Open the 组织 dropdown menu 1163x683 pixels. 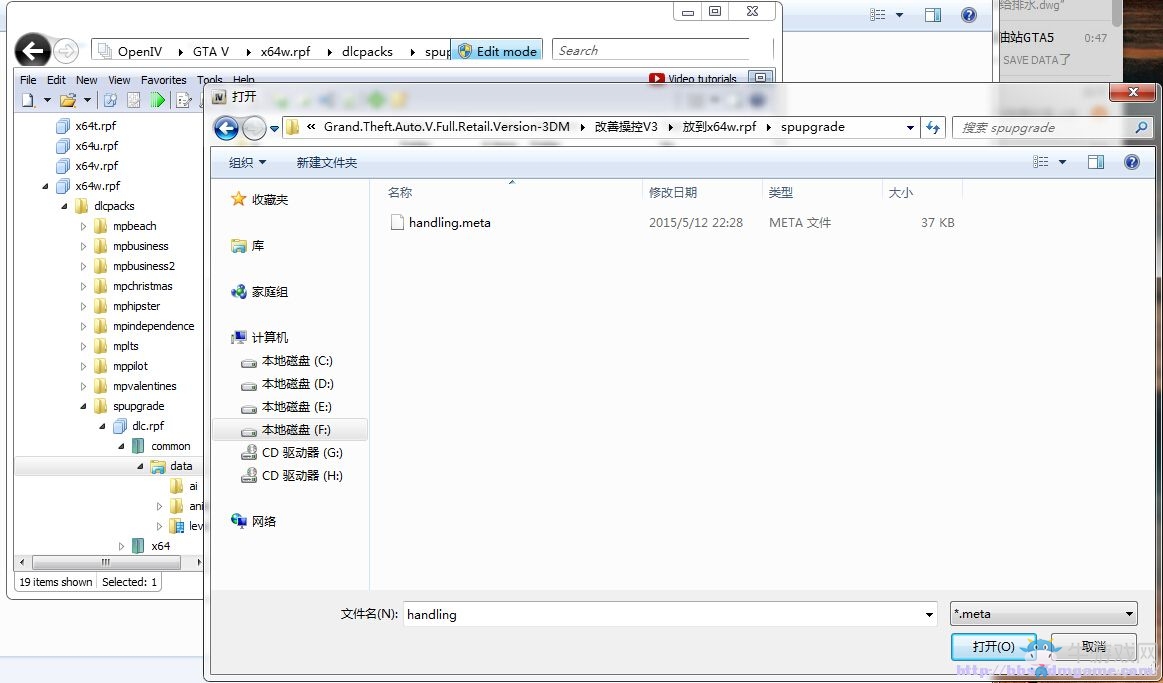click(x=248, y=162)
